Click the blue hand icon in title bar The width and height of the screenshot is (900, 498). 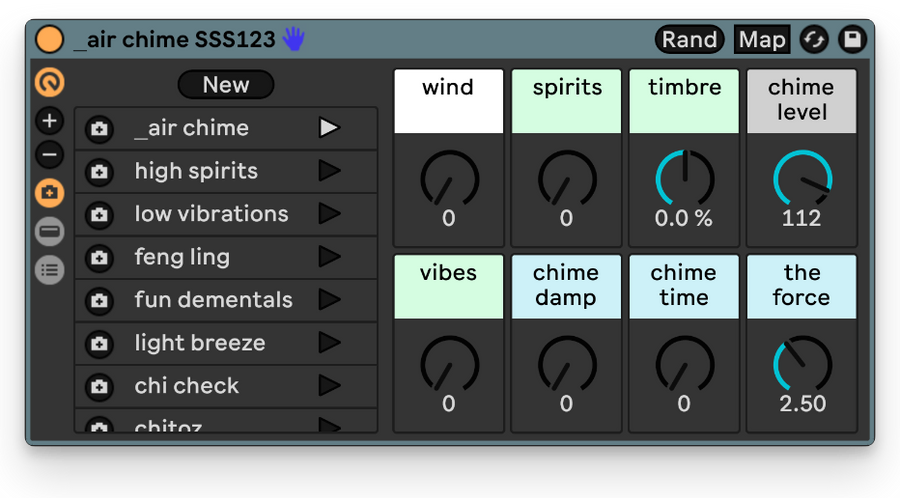[294, 39]
